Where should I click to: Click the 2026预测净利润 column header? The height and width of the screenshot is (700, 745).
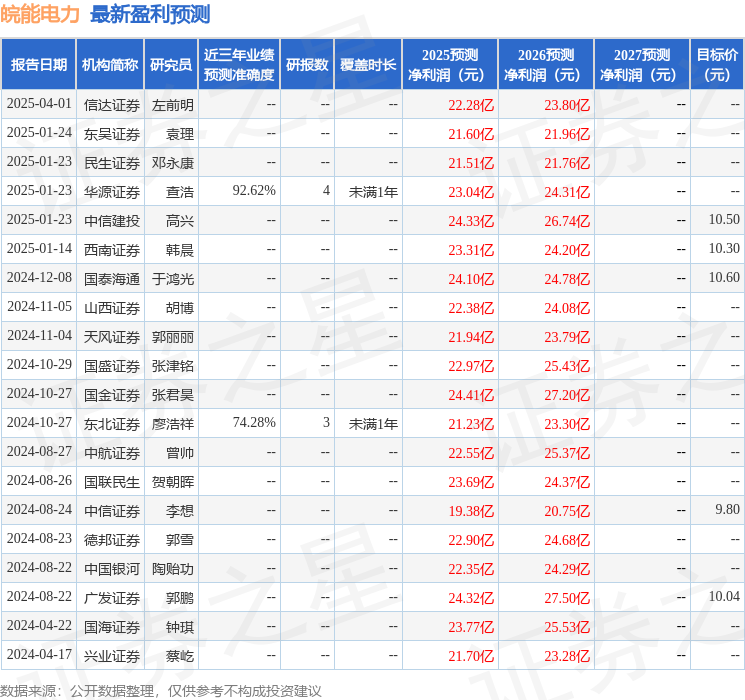tap(546, 65)
